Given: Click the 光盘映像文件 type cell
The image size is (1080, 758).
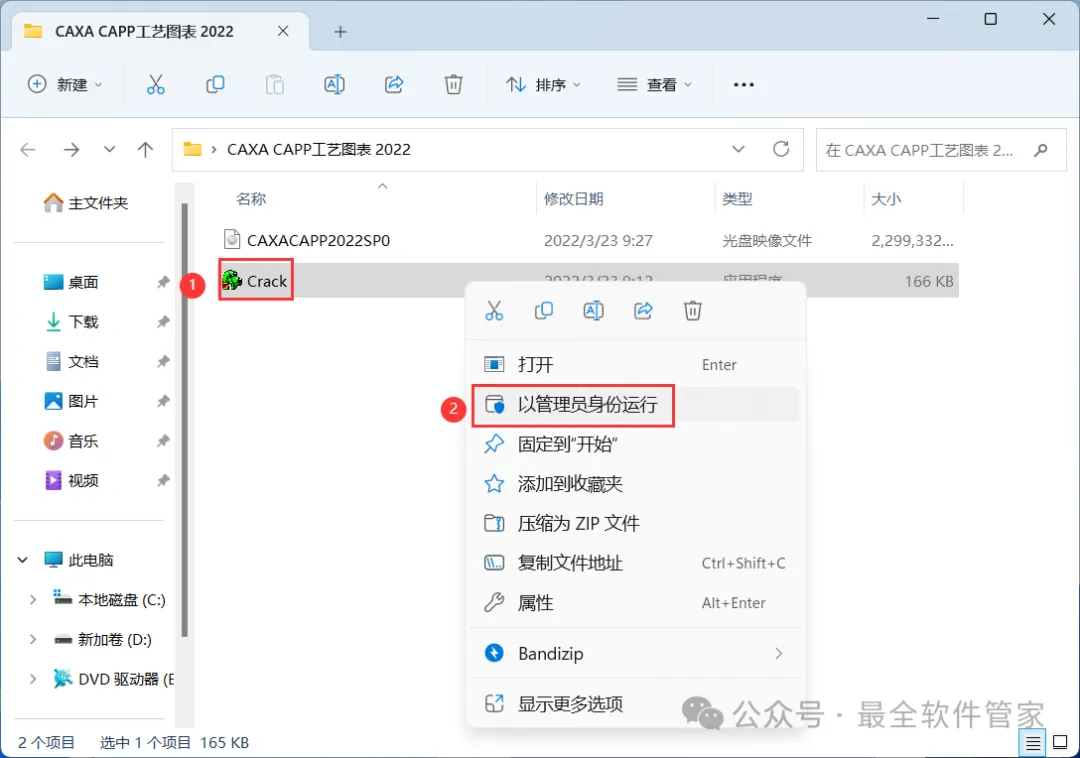Looking at the screenshot, I should pos(767,240).
